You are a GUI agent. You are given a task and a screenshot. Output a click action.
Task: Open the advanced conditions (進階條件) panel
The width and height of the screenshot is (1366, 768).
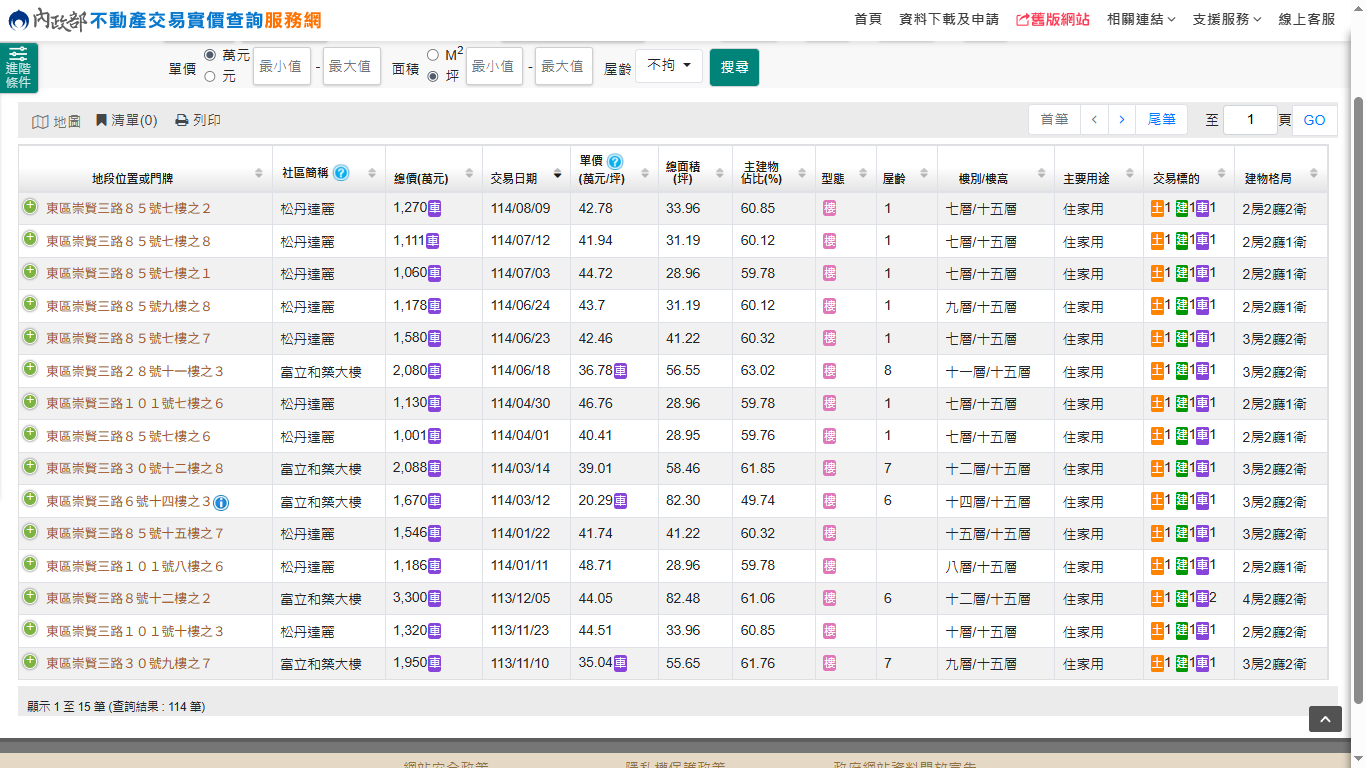coord(19,68)
